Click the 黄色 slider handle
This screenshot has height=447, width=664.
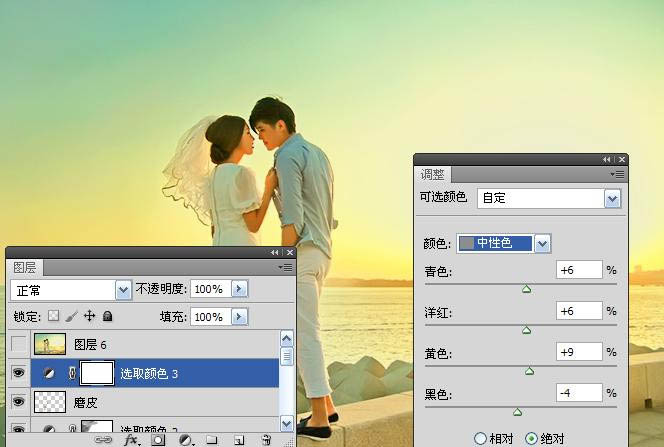(529, 371)
